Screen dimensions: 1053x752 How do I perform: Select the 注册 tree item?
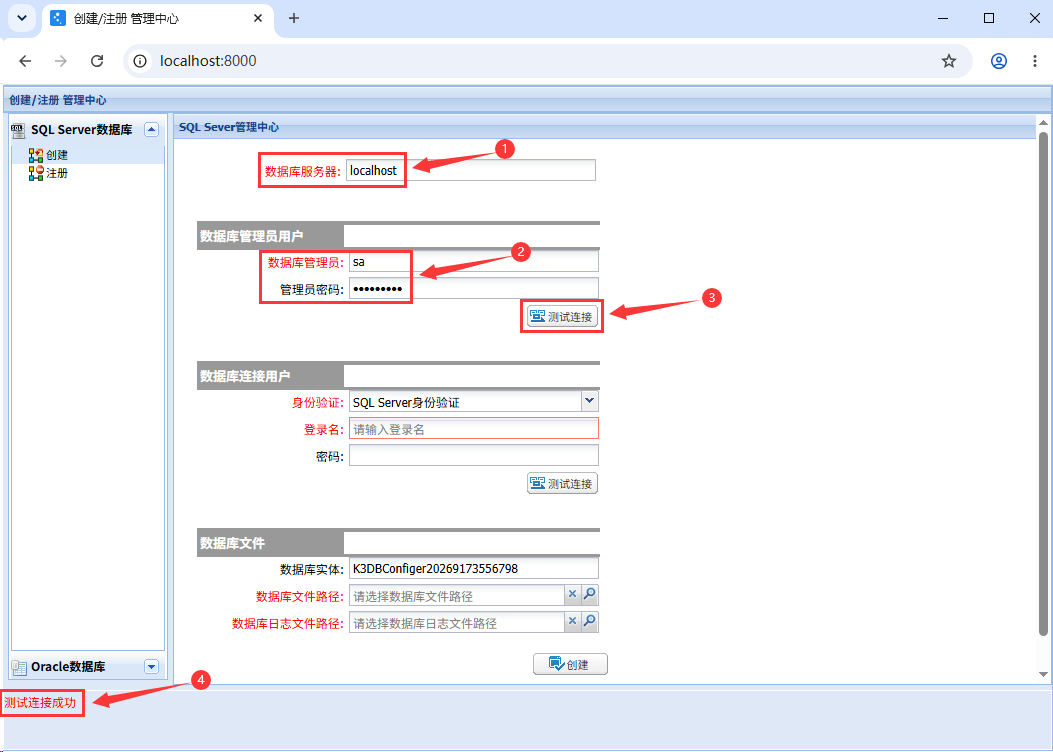pos(48,173)
